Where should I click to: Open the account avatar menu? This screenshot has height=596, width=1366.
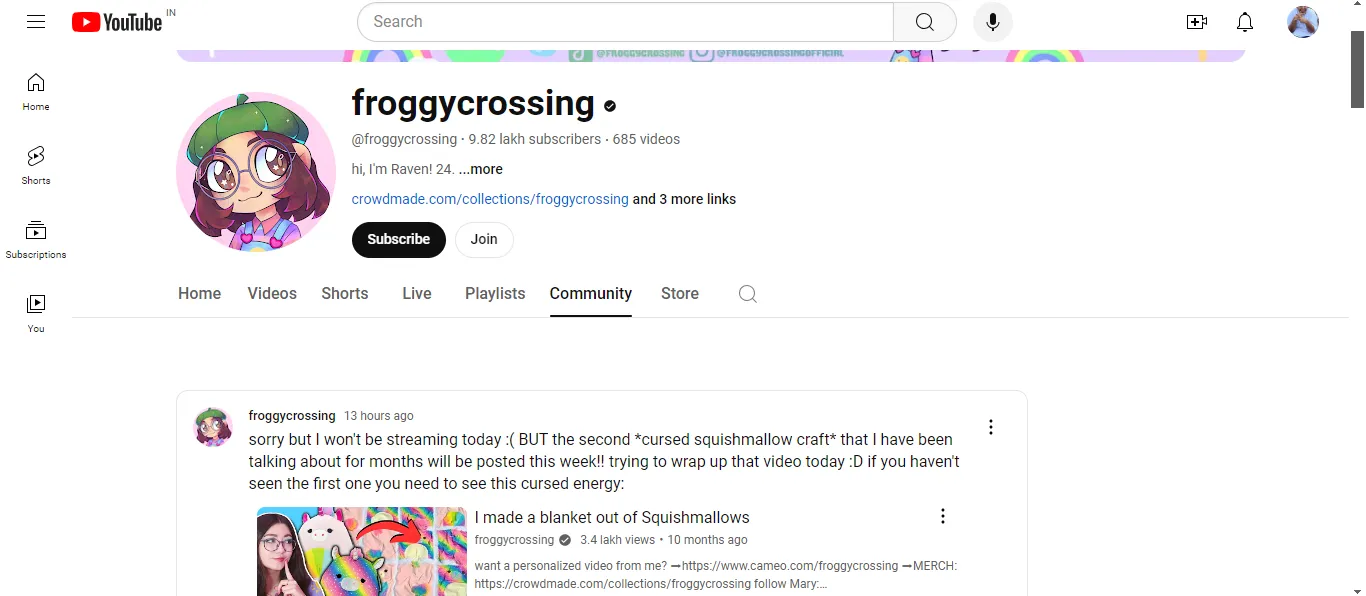pyautogui.click(x=1302, y=22)
